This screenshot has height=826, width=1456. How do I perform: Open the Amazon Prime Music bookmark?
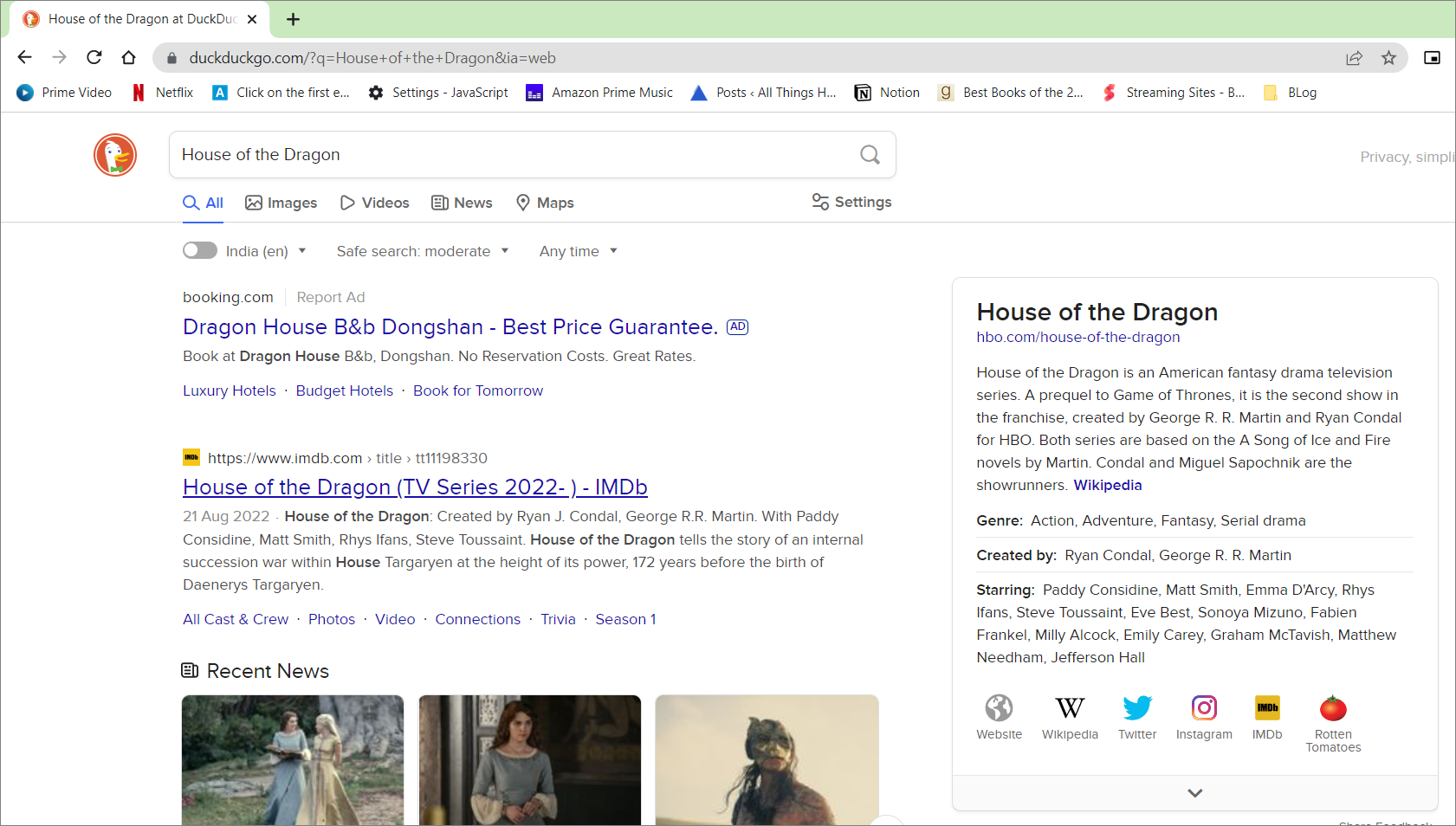(599, 93)
